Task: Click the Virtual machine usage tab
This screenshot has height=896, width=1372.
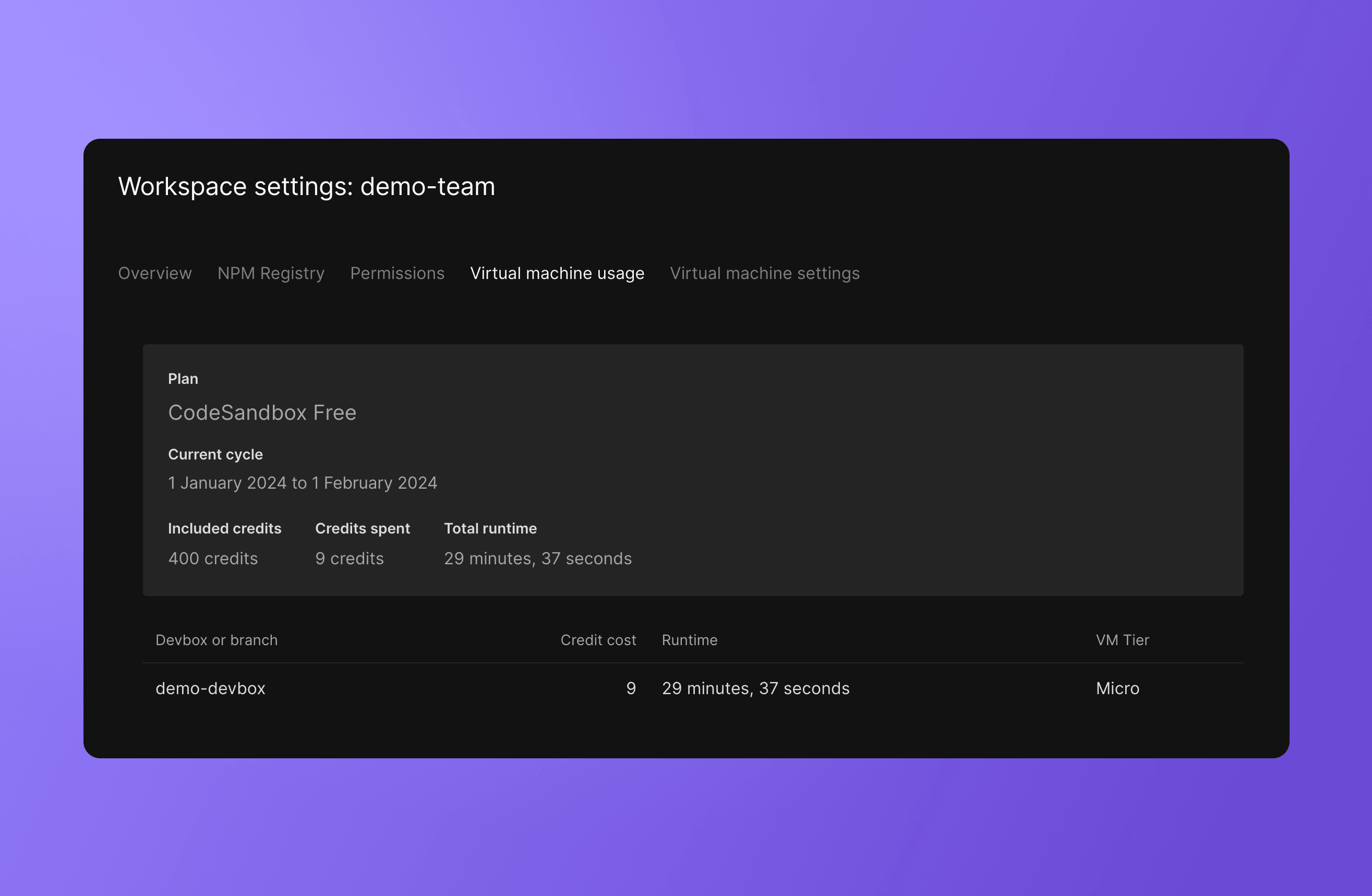Action: [557, 273]
